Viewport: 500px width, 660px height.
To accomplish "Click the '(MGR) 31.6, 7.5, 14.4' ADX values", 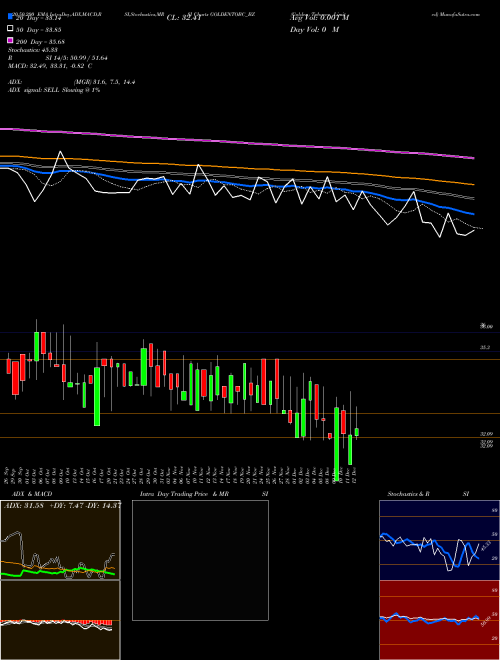I will point(104,82).
